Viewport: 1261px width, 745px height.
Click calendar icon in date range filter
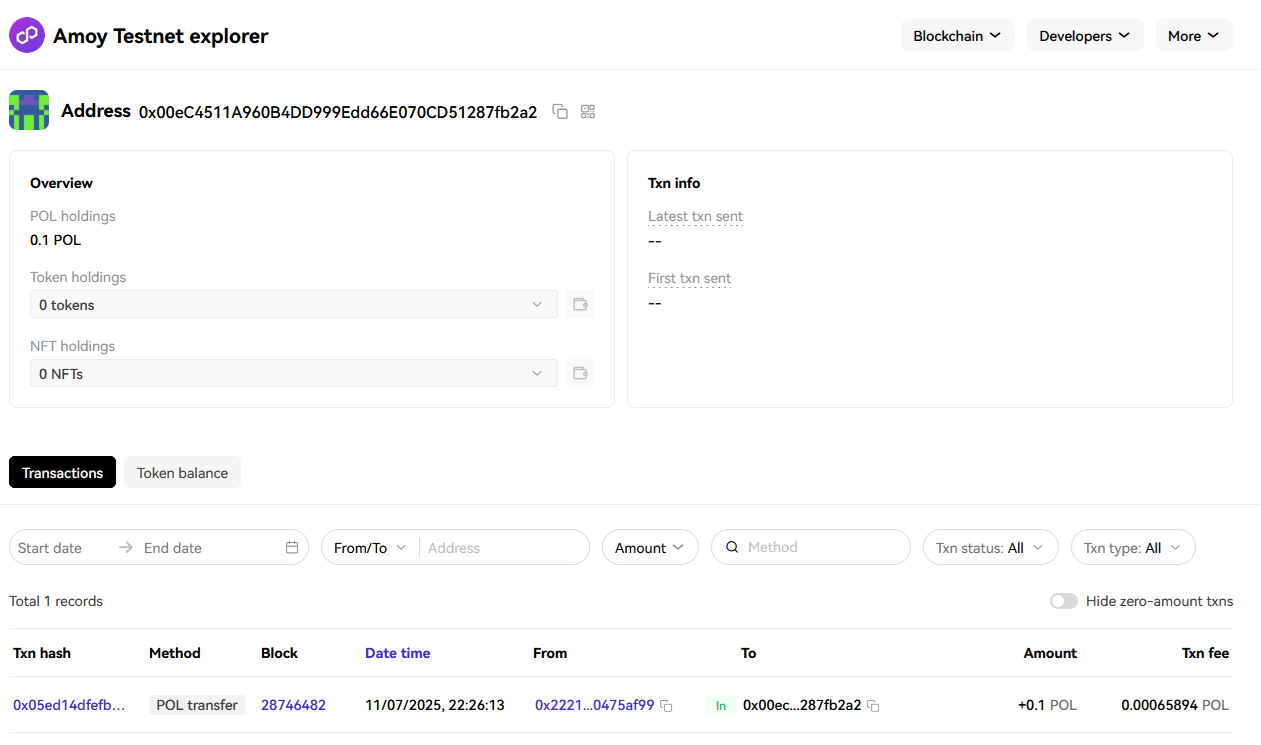(292, 548)
